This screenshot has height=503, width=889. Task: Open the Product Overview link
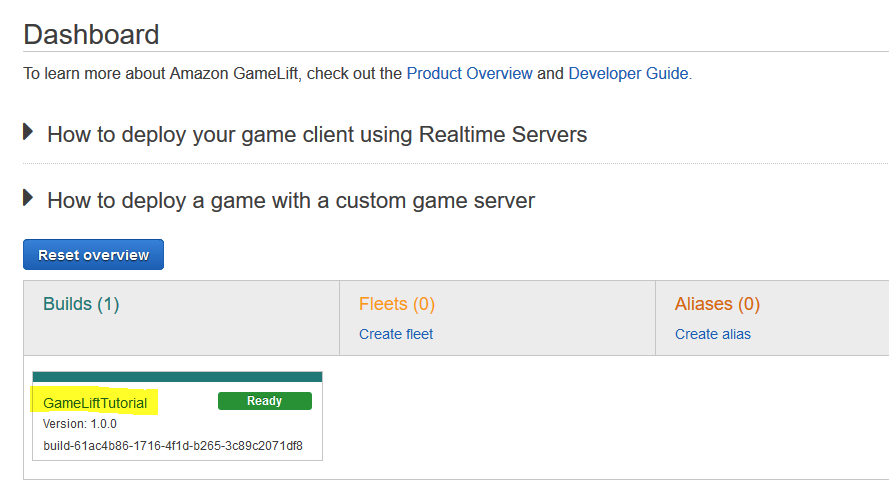pos(469,73)
